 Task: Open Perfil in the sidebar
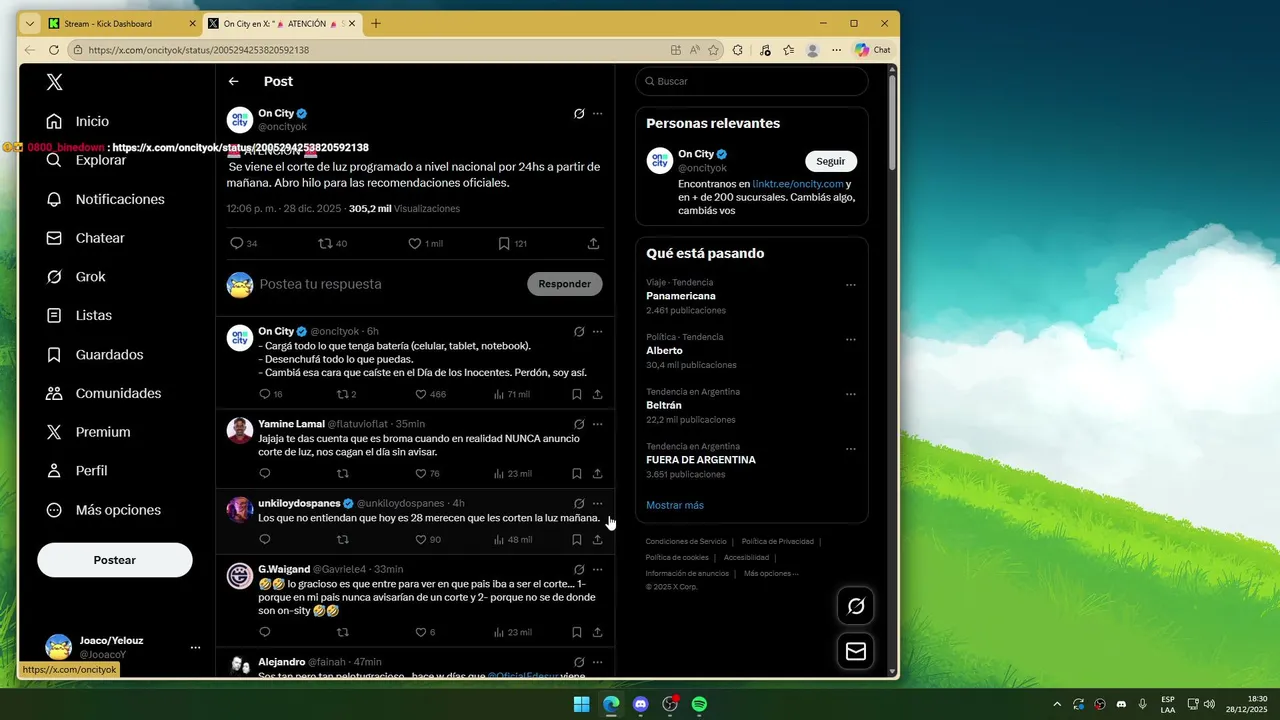coord(77,471)
